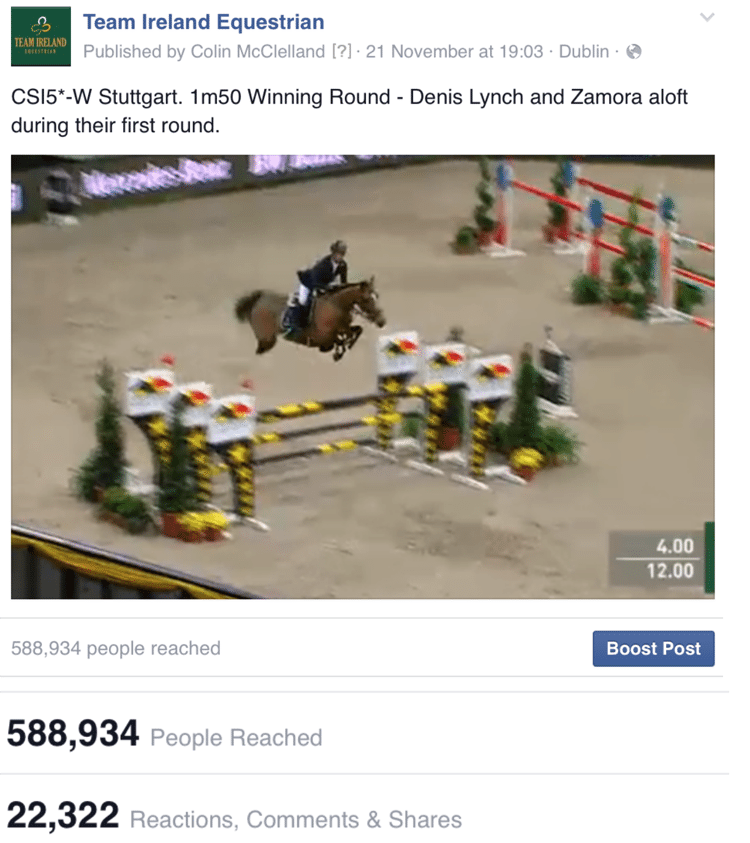This screenshot has height=843, width=750.
Task: Click the [?] help marker after publisher name
Action: [x=341, y=52]
